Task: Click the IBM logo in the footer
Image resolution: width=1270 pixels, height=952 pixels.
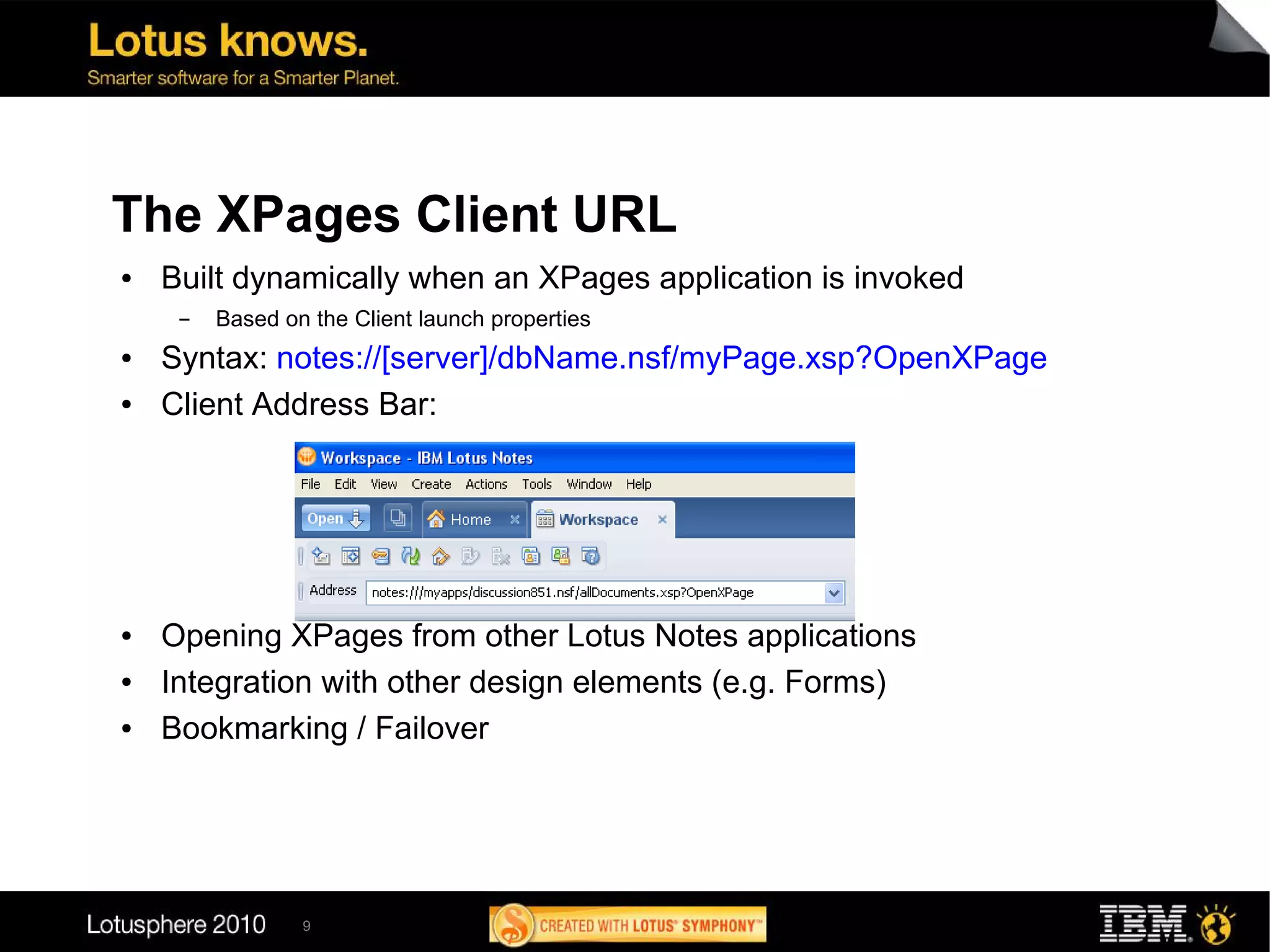Action: pos(1145,923)
